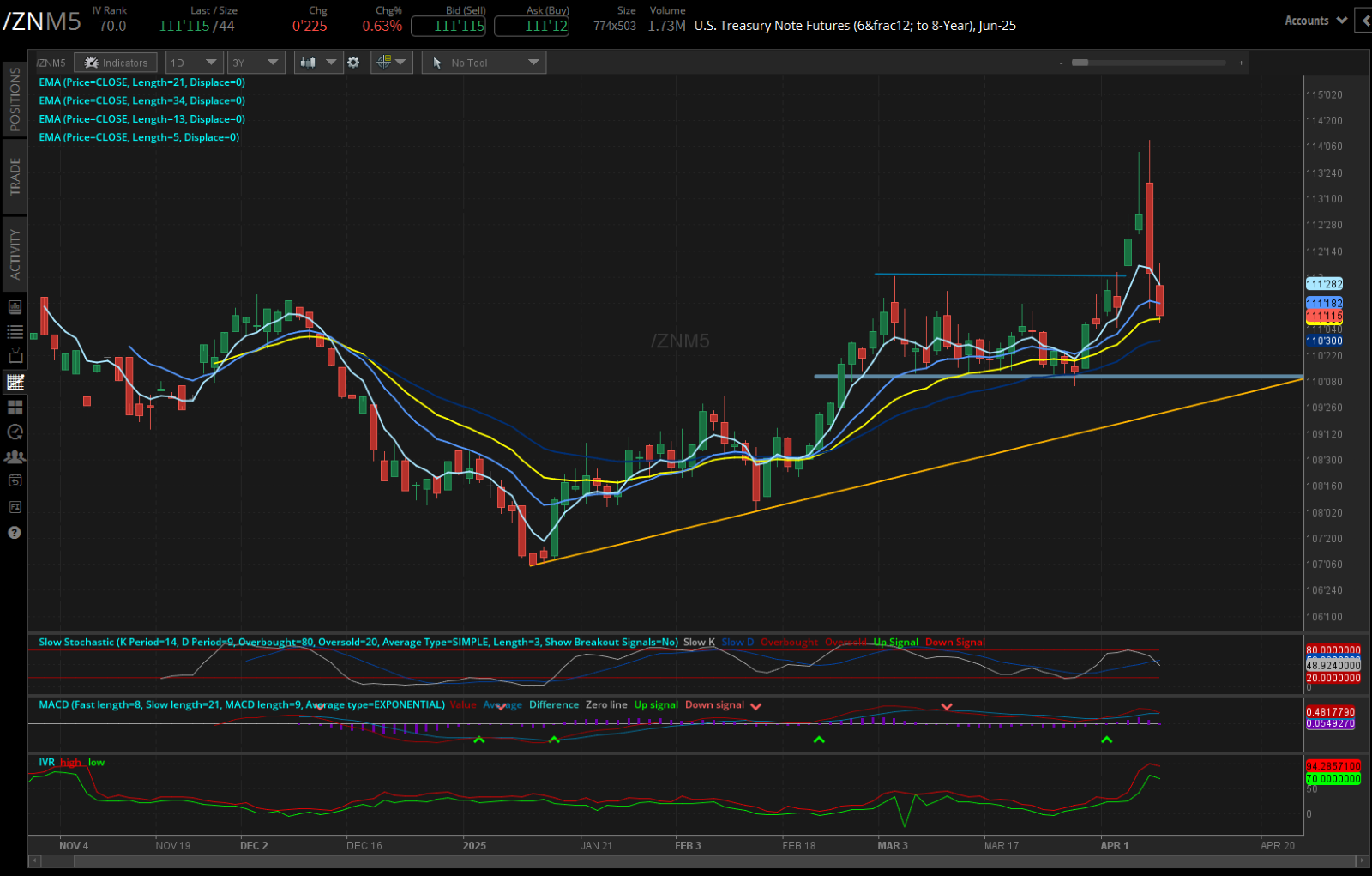
Task: Select the FX icon in left sidebar
Action: pyautogui.click(x=15, y=506)
